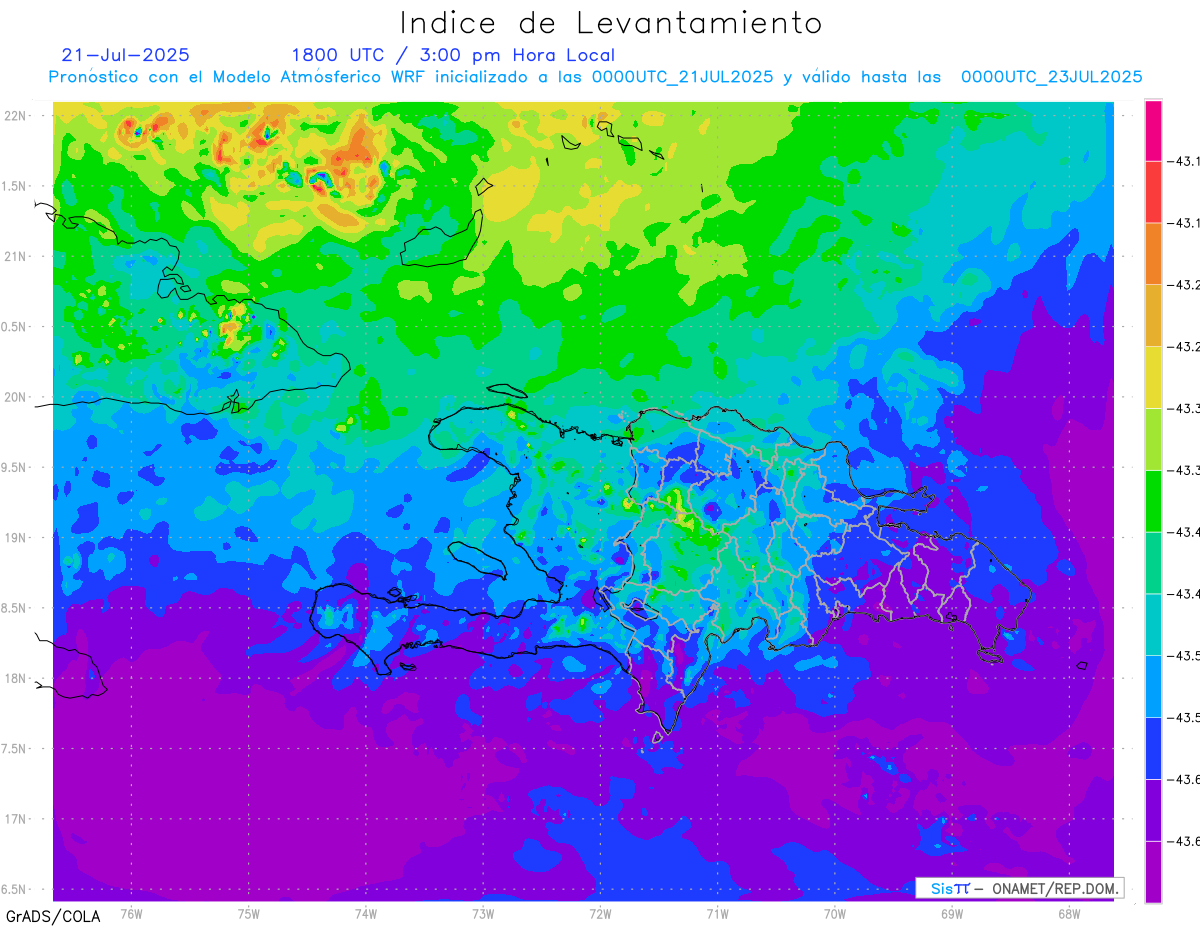Click the '75W' longitude label
Screen dimensions: 1200x927
point(248,914)
